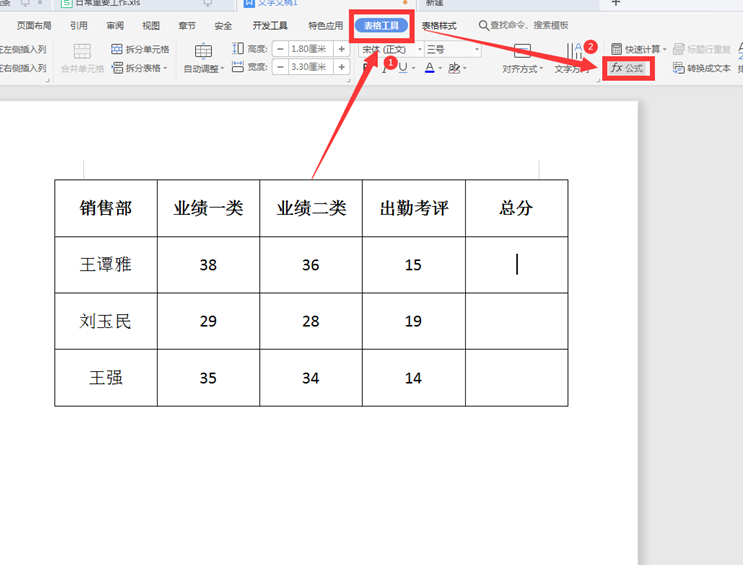Select the 表格工具 ribbon tab
This screenshot has width=743, height=565.
click(381, 26)
